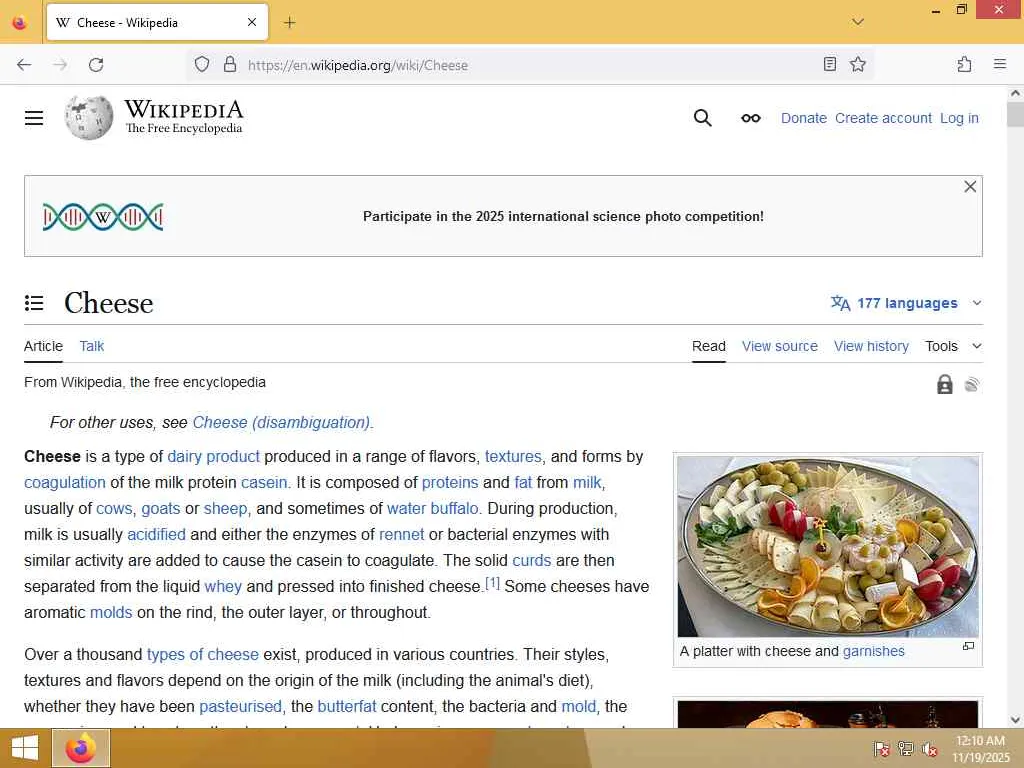Close the Cheese - Wikipedia tab
Screen dimensions: 1024x768
(252, 22)
